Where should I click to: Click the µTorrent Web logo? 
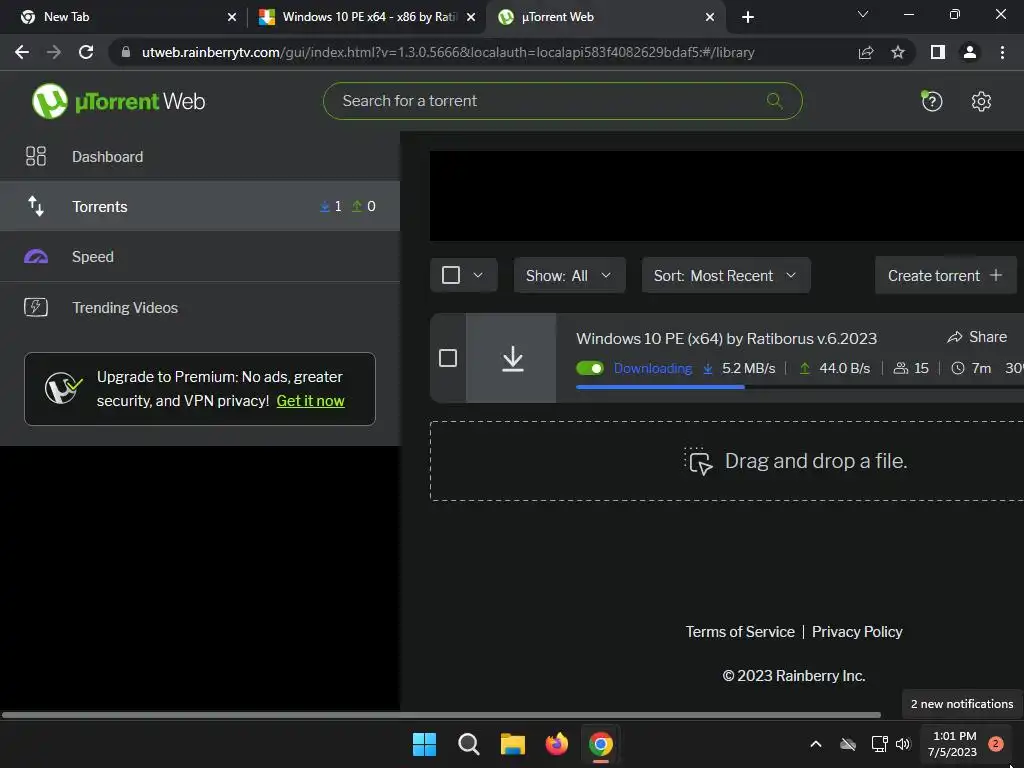coord(118,101)
